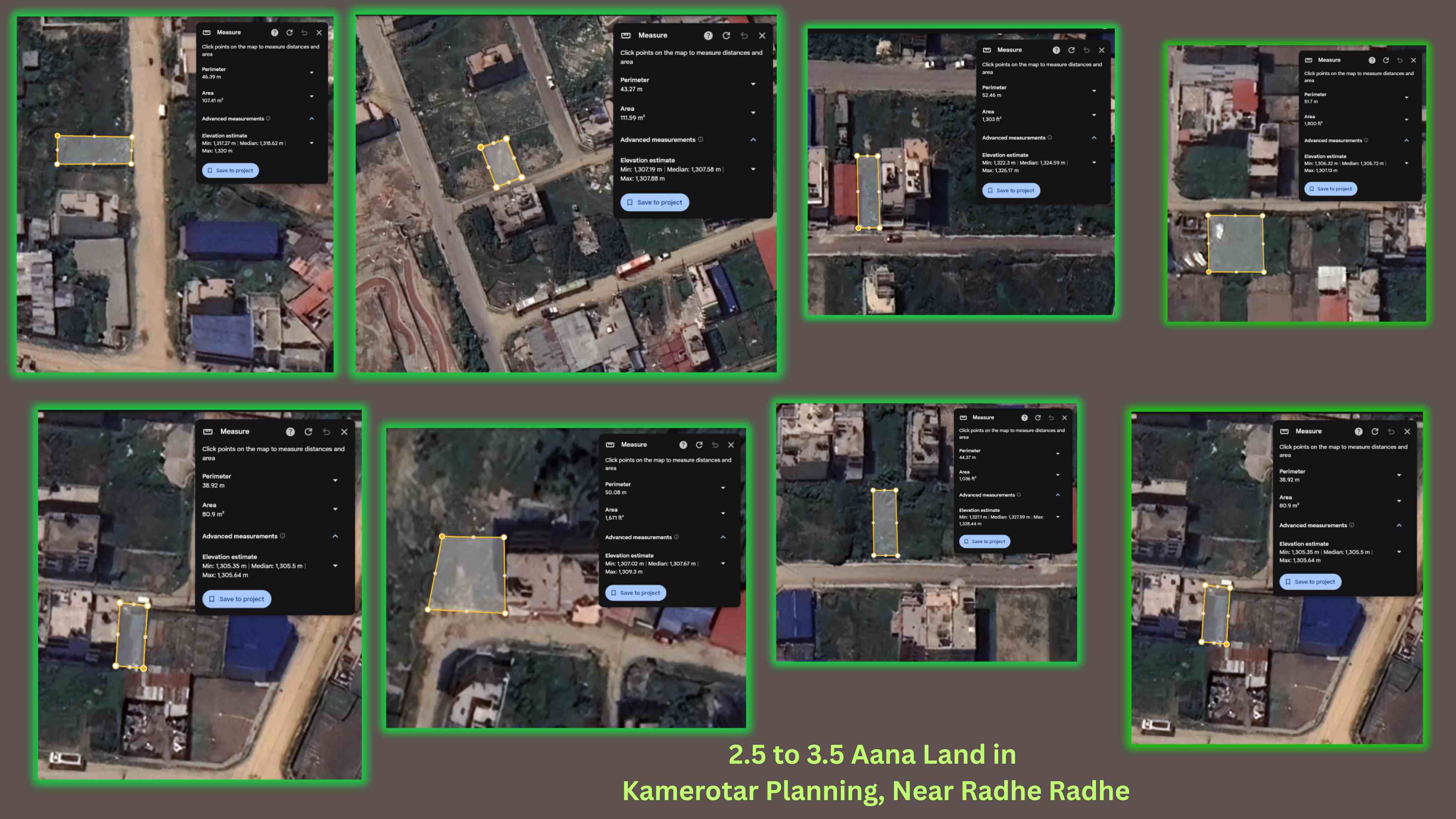Open perimeter unit dropdown for 46.39 m

312,73
